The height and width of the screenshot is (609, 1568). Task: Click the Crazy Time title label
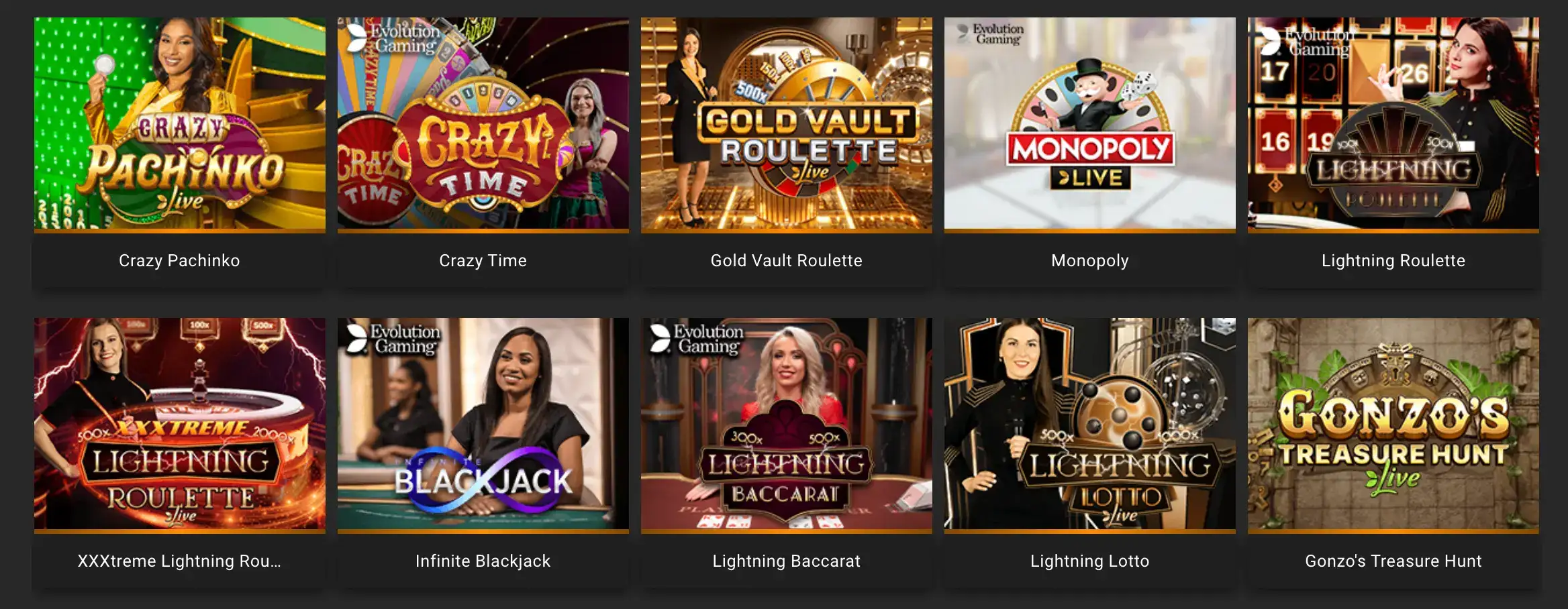pos(483,261)
